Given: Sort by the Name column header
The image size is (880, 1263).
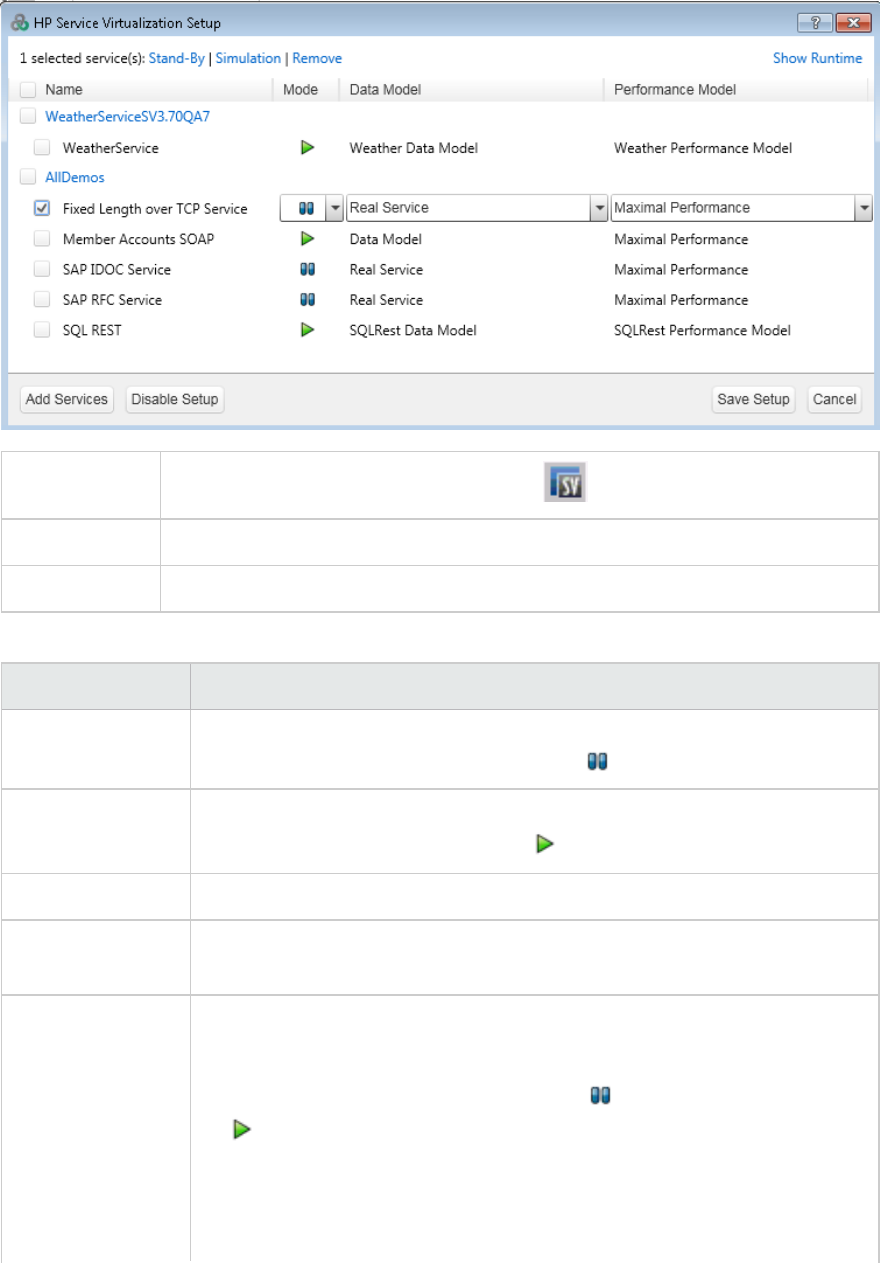Looking at the screenshot, I should click(x=64, y=90).
